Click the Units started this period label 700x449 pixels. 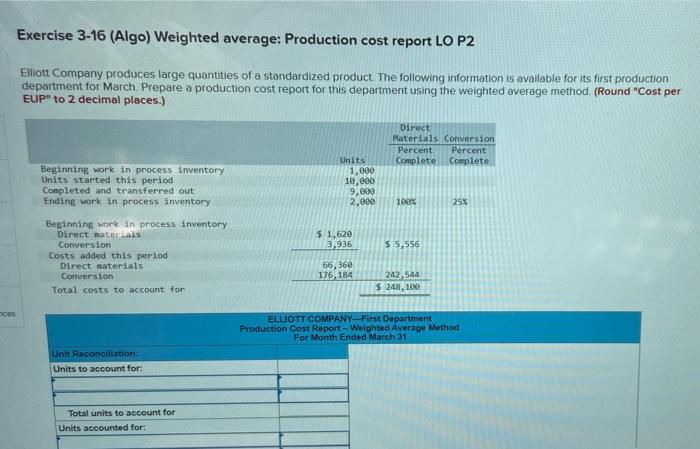pos(107,180)
